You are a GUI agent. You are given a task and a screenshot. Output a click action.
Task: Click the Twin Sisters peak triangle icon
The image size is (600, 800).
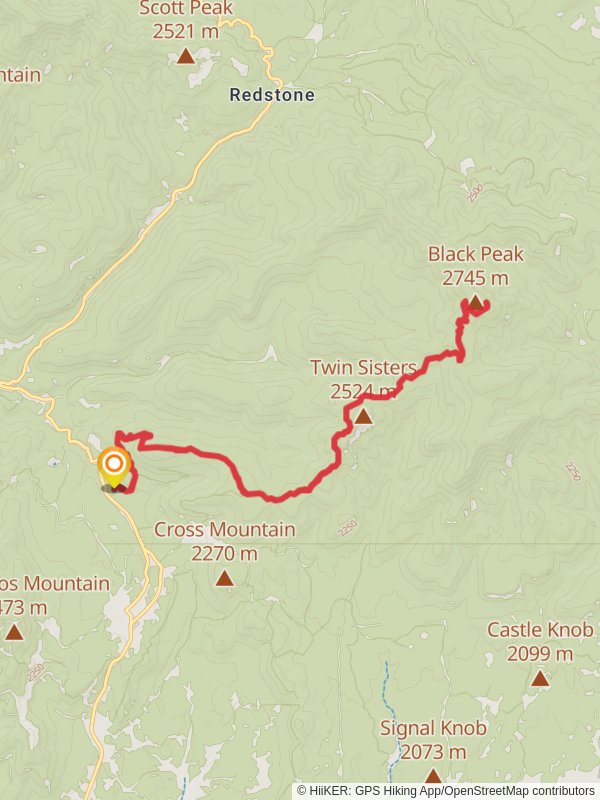click(x=363, y=417)
